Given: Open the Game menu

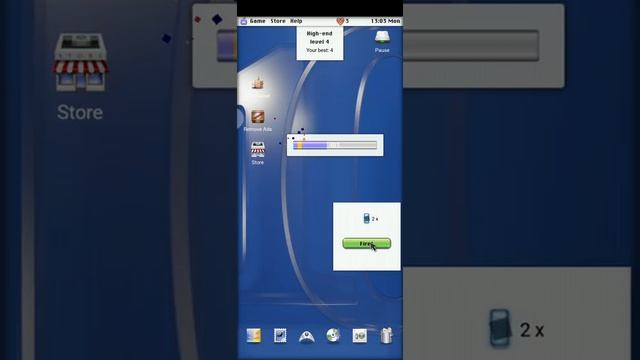Looking at the screenshot, I should 258,21.
